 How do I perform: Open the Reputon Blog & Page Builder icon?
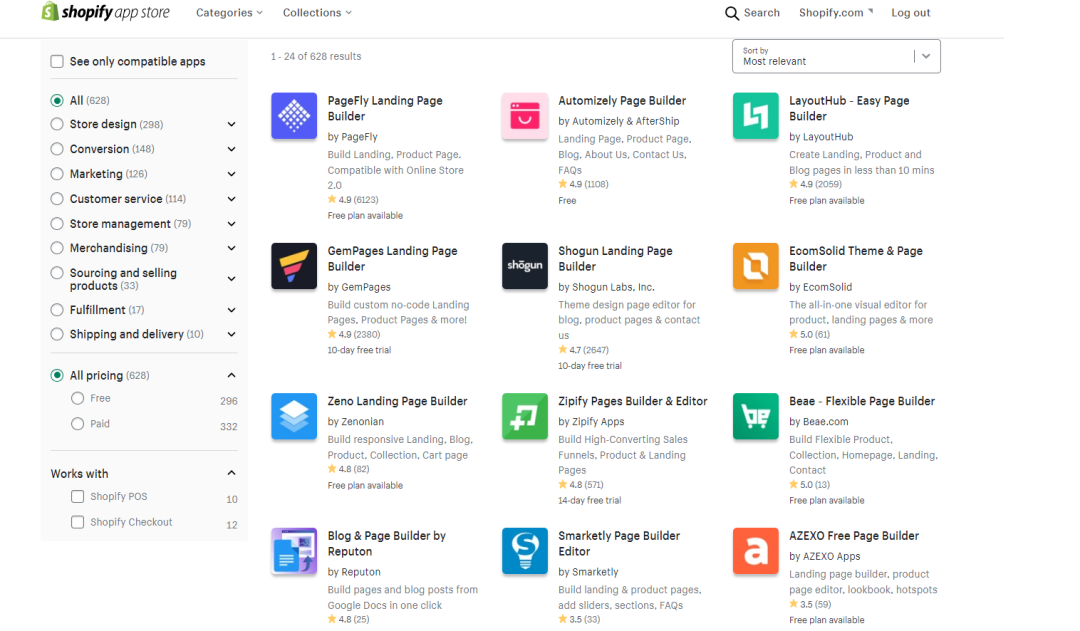point(294,551)
